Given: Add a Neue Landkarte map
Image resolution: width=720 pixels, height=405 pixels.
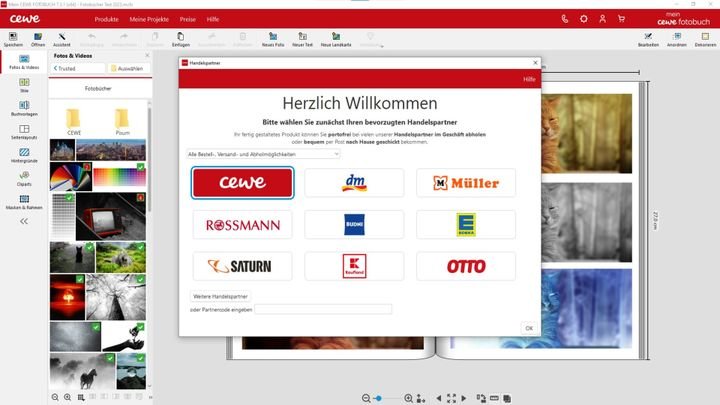Looking at the screenshot, I should [x=336, y=39].
